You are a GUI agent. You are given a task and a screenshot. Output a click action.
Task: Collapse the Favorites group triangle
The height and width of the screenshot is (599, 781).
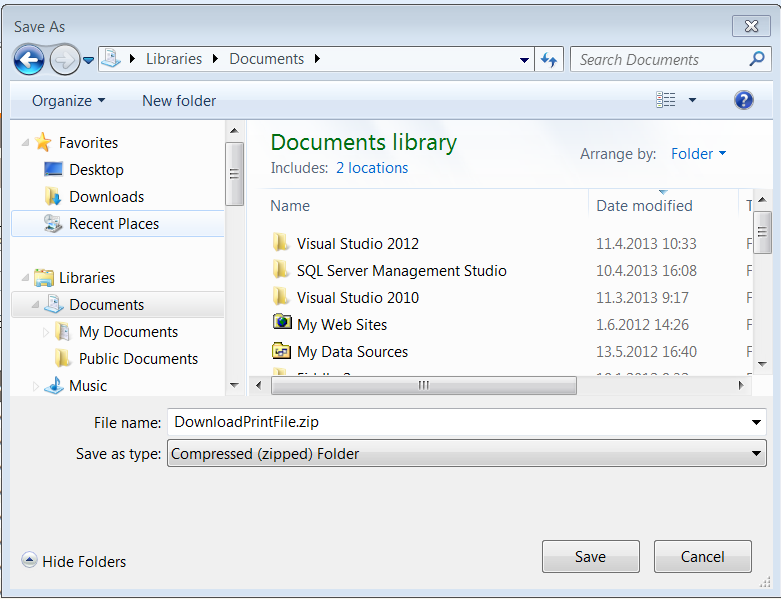coord(25,143)
